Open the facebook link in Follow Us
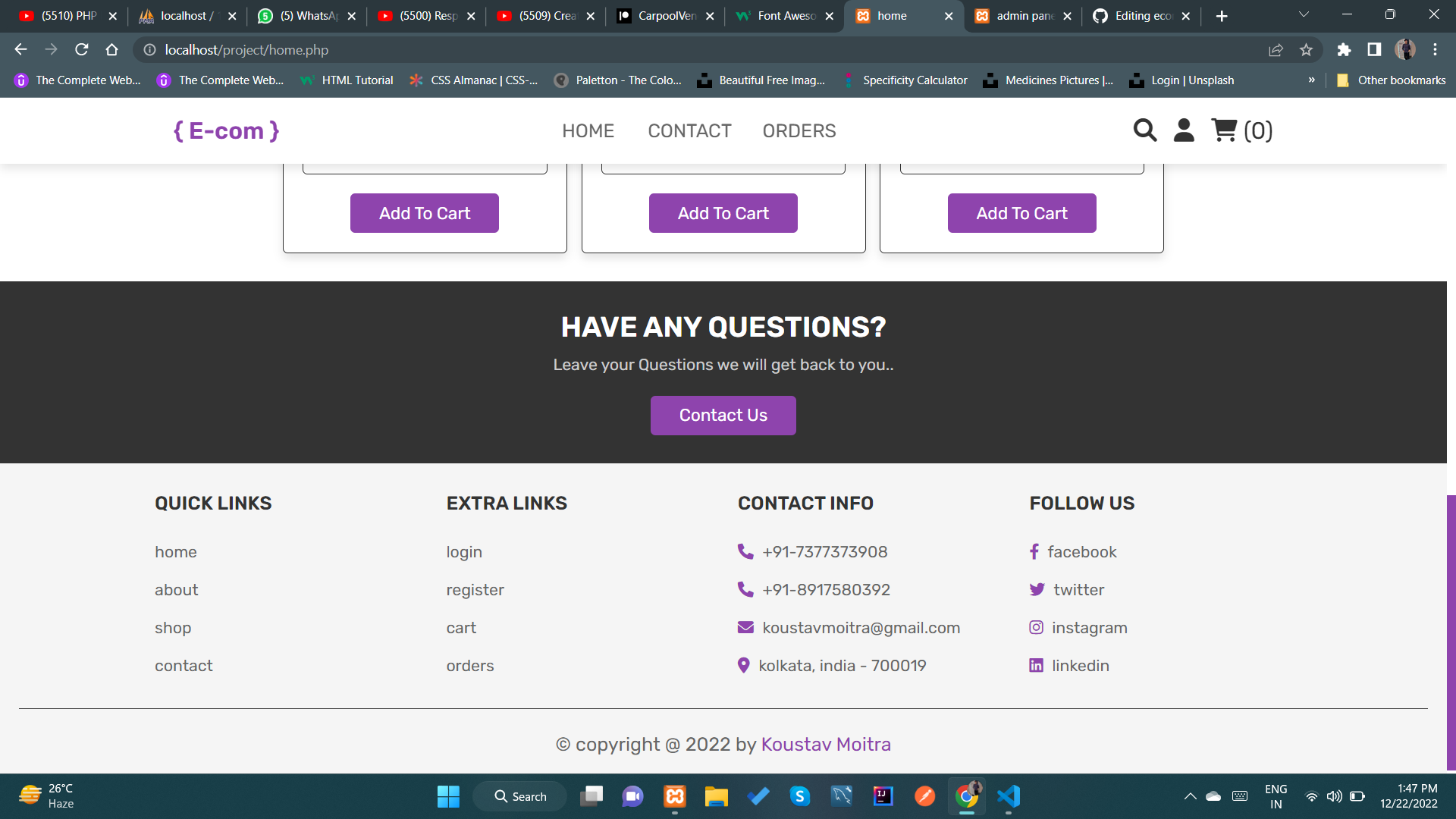This screenshot has width=1456, height=819. (x=1073, y=552)
